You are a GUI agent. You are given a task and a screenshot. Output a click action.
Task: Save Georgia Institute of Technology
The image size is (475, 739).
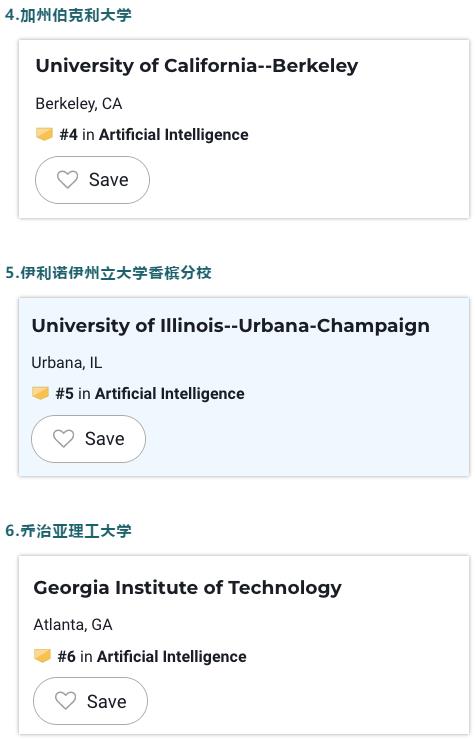(x=90, y=701)
